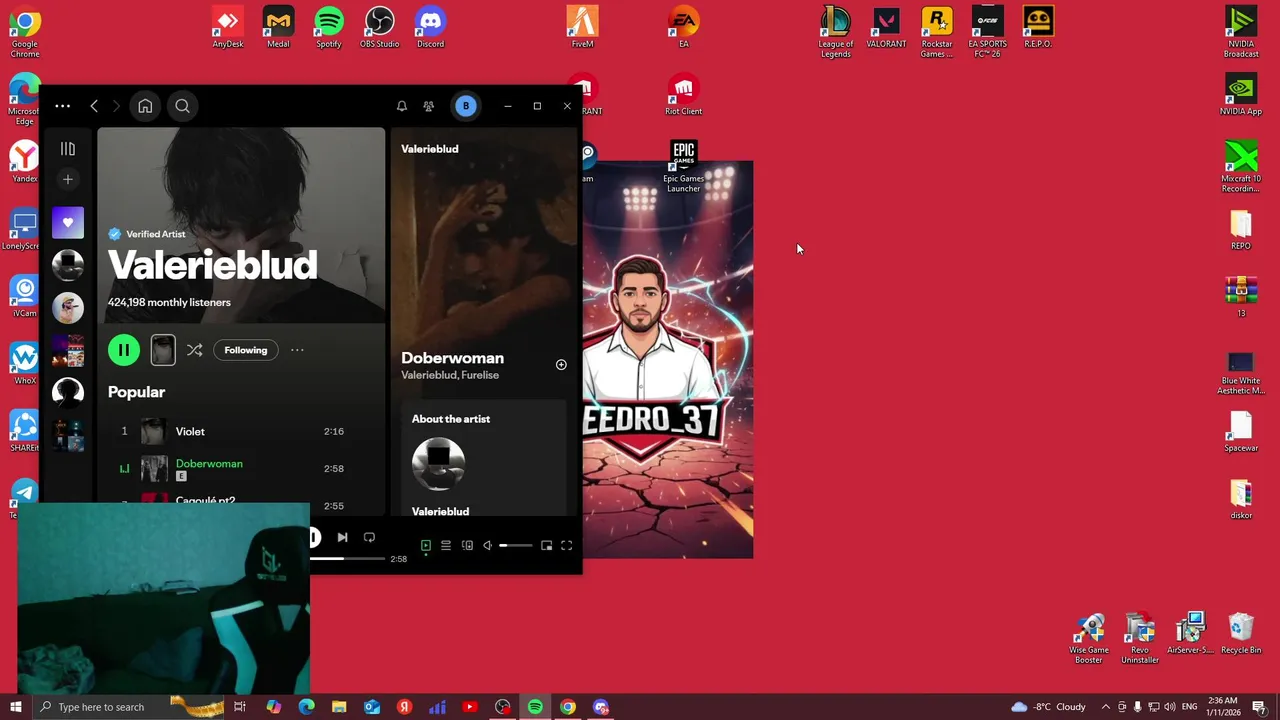Select the Spacewar file on desktop
The height and width of the screenshot is (720, 1280).
(x=1241, y=432)
